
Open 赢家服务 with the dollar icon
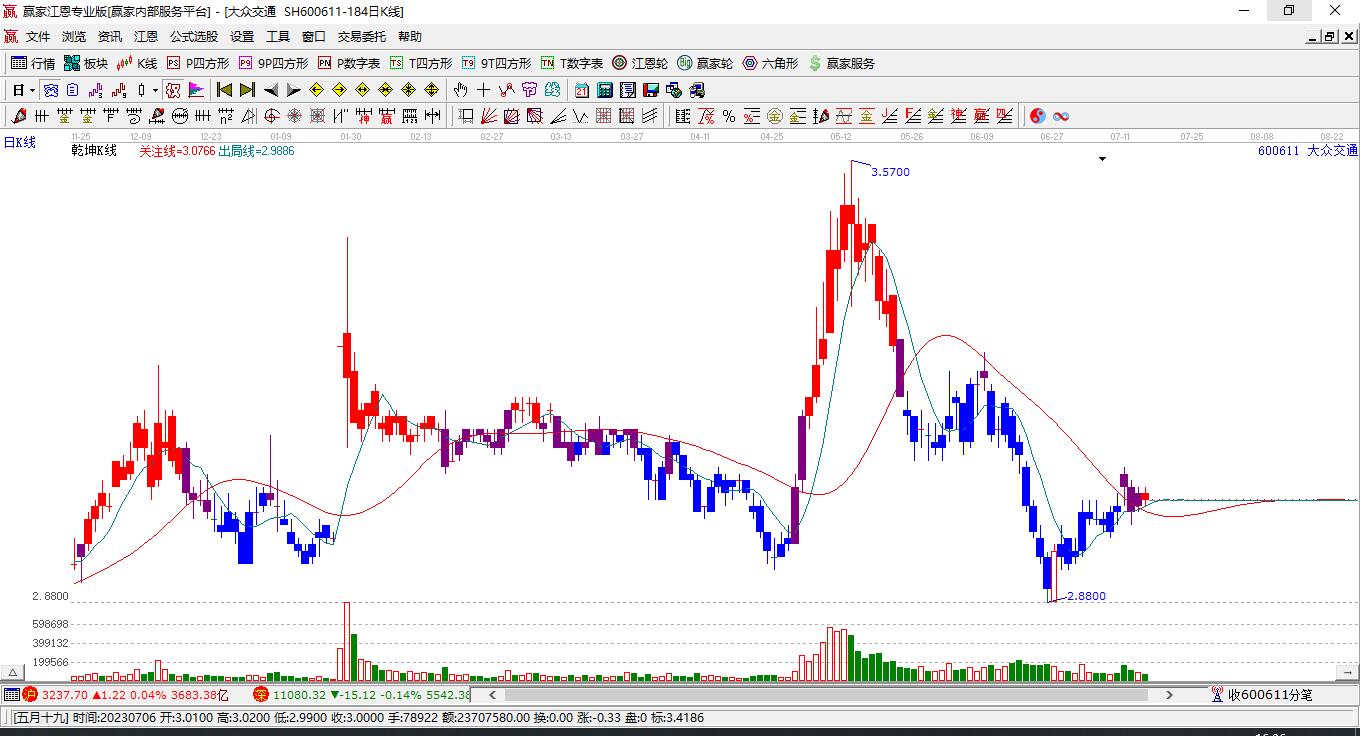pos(841,63)
